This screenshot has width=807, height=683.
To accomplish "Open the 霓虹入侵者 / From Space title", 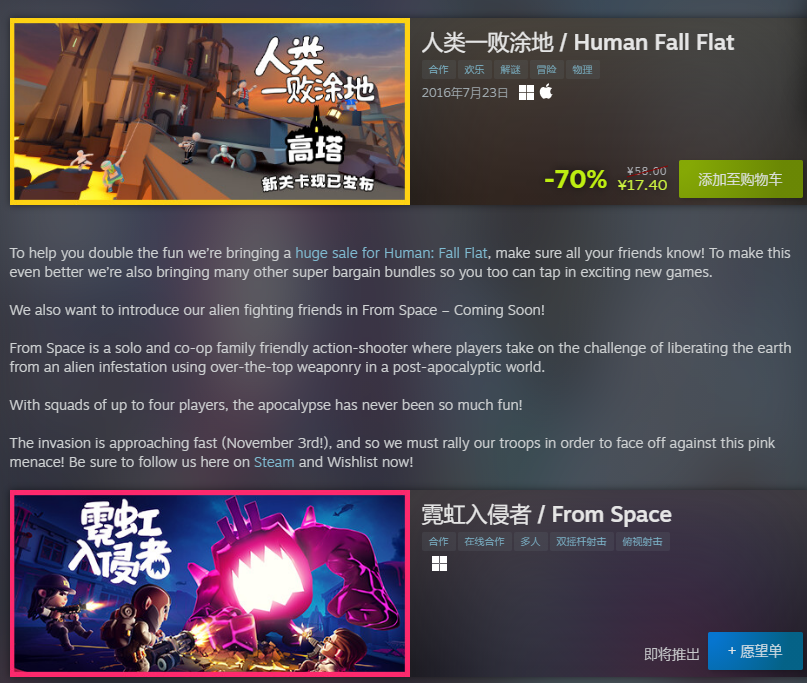I will [x=547, y=514].
